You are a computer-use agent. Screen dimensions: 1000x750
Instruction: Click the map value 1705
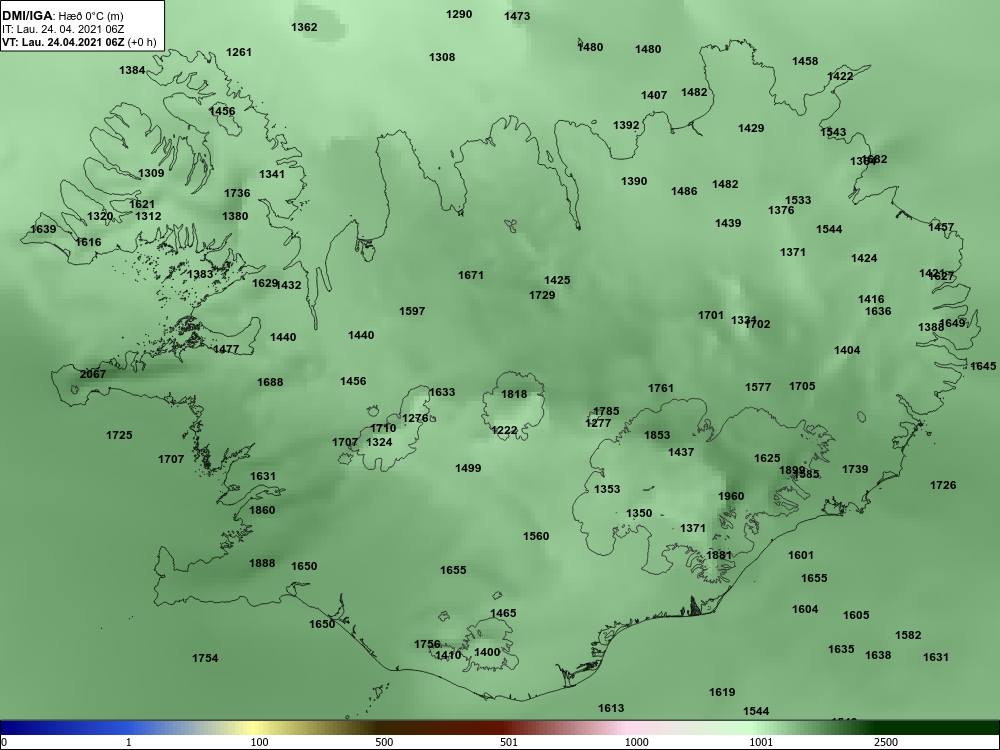pos(802,386)
